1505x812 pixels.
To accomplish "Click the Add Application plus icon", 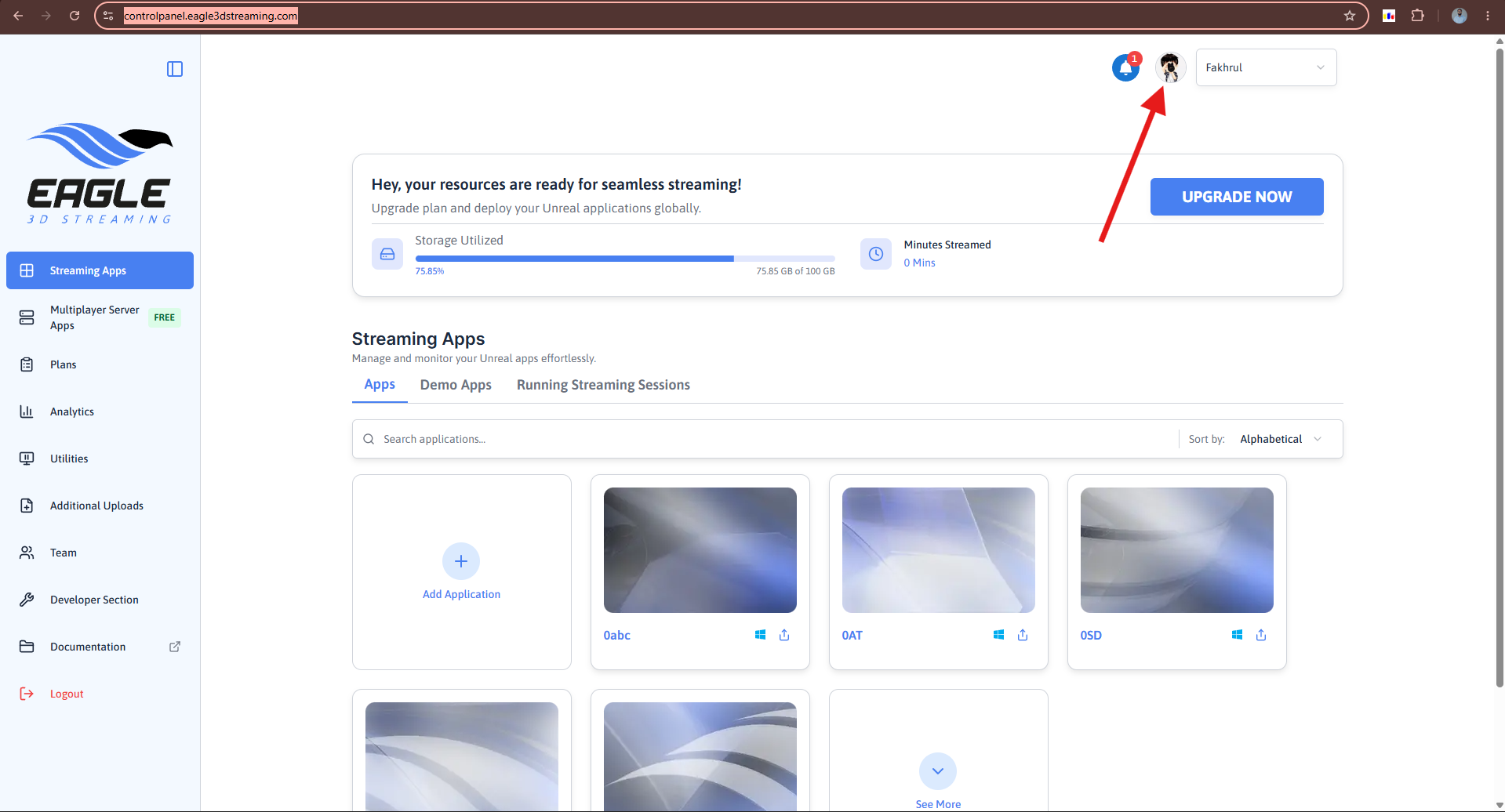I will pyautogui.click(x=461, y=561).
